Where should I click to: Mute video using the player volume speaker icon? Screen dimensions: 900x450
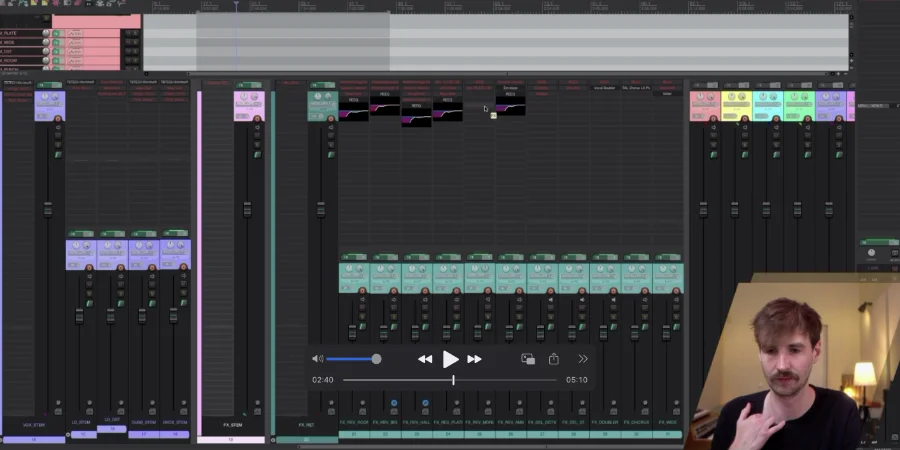tap(317, 359)
